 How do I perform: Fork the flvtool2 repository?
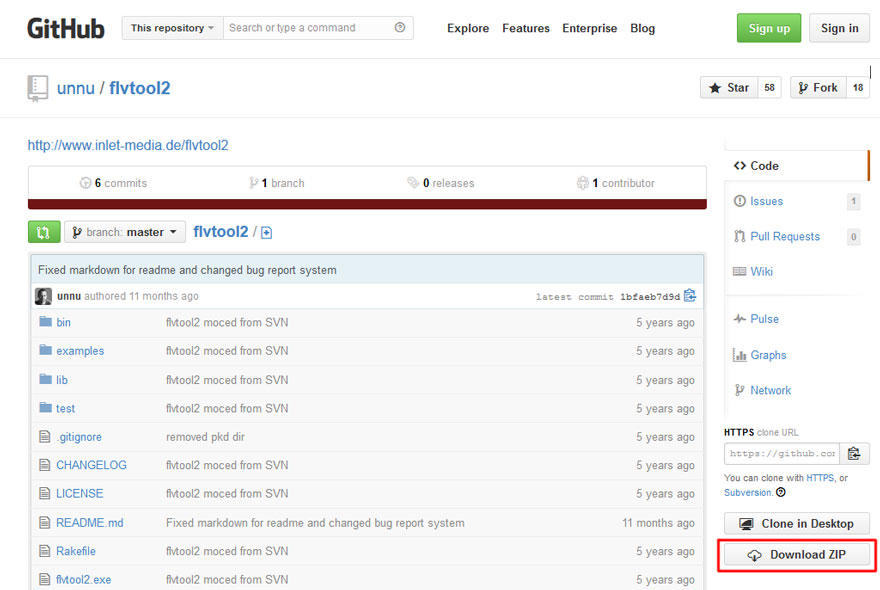[818, 88]
